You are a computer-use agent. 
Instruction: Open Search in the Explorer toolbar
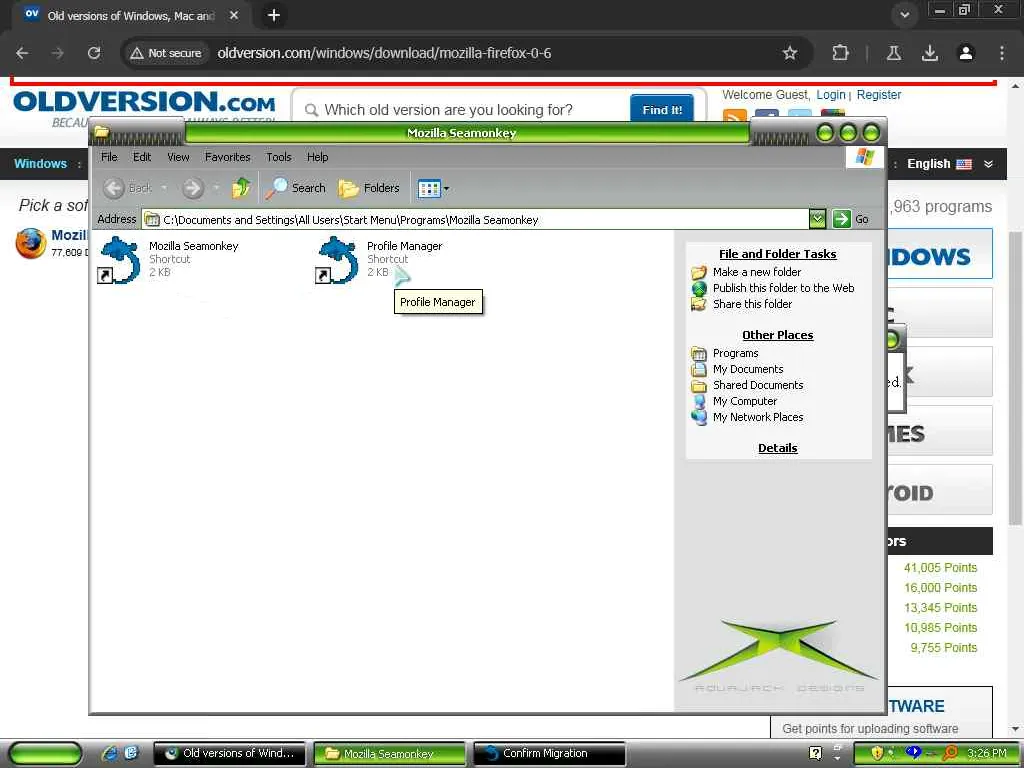point(296,188)
